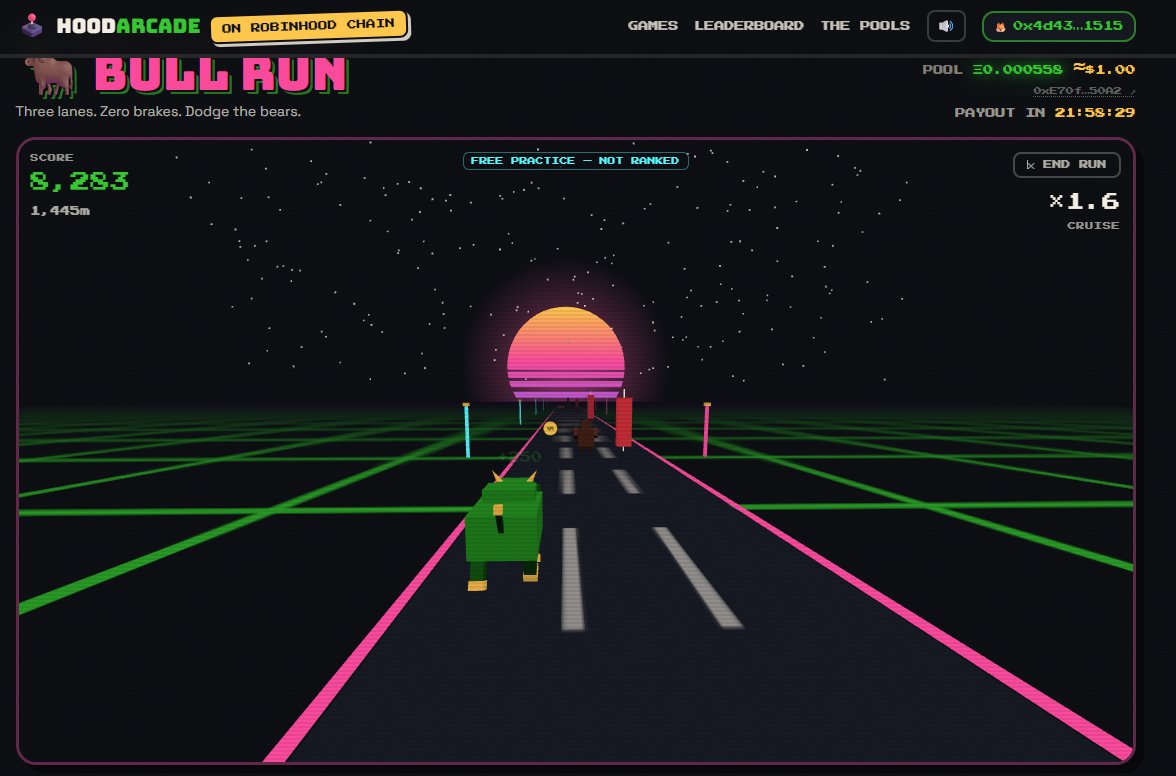Open THE POOLS page
The image size is (1176, 776).
point(865,25)
